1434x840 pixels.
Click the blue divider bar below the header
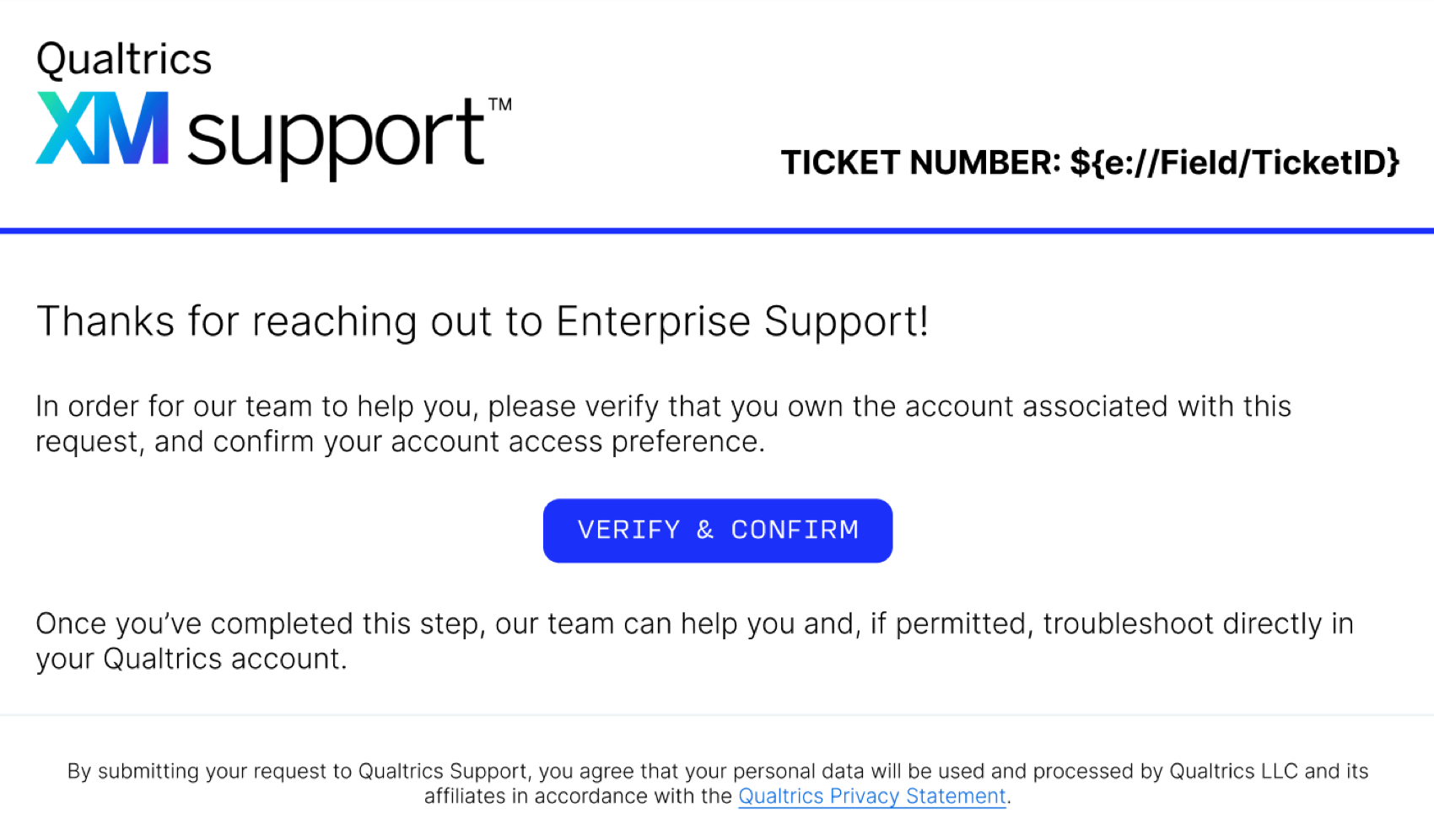pos(717,229)
